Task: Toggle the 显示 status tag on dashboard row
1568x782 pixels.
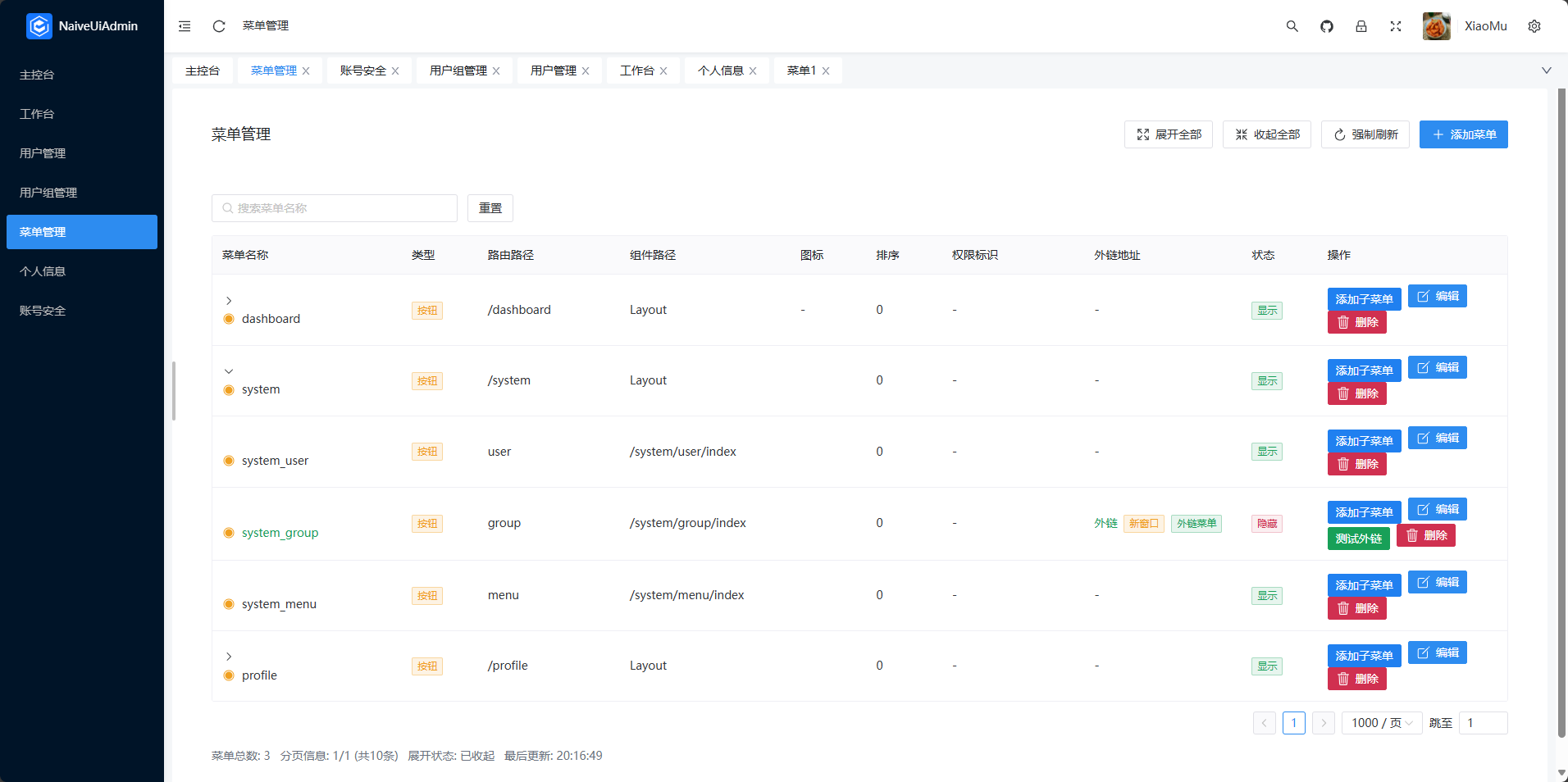Action: click(x=1266, y=310)
